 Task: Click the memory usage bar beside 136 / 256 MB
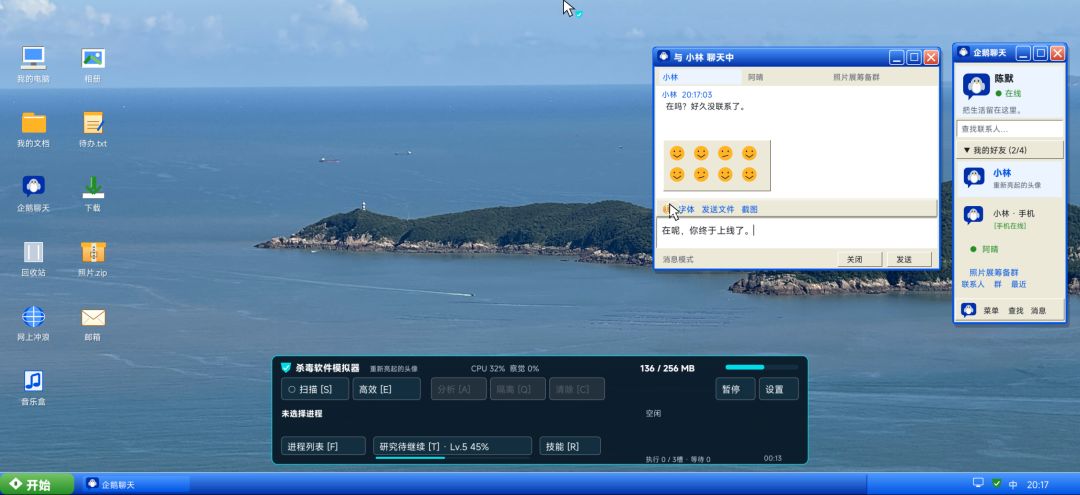[x=762, y=367]
